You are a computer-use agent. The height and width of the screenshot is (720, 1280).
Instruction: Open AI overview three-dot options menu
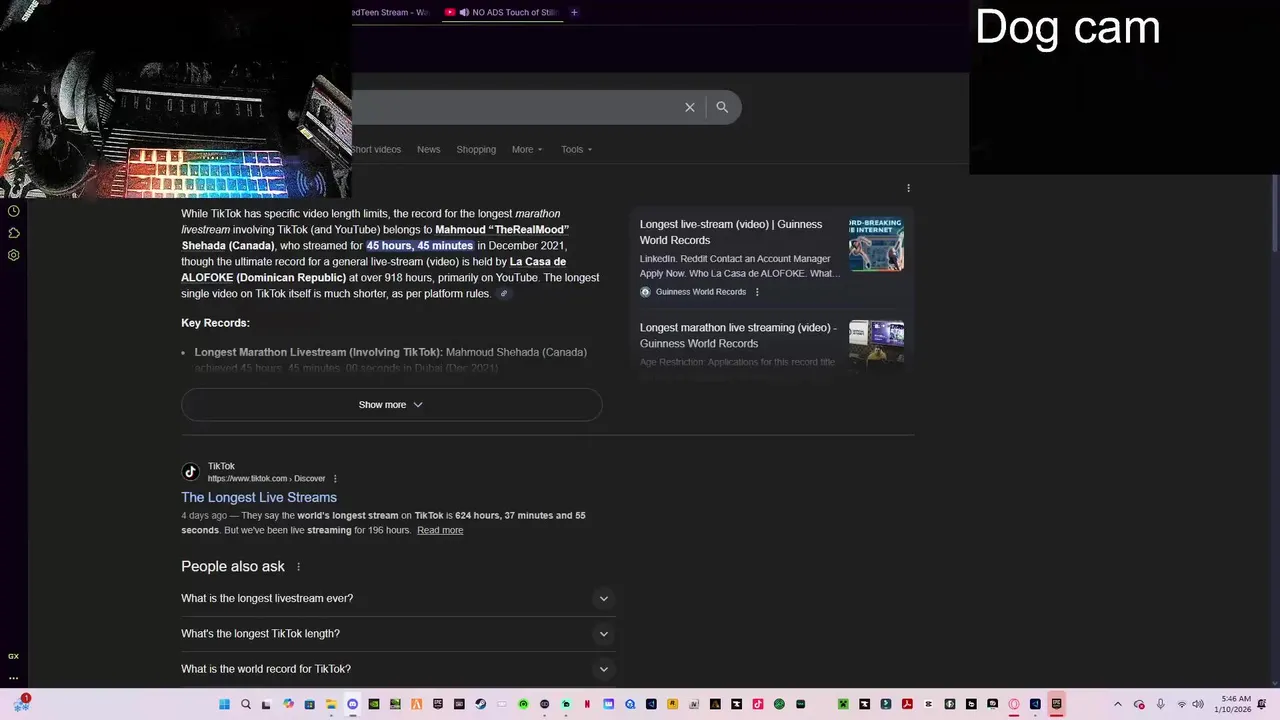pos(908,188)
